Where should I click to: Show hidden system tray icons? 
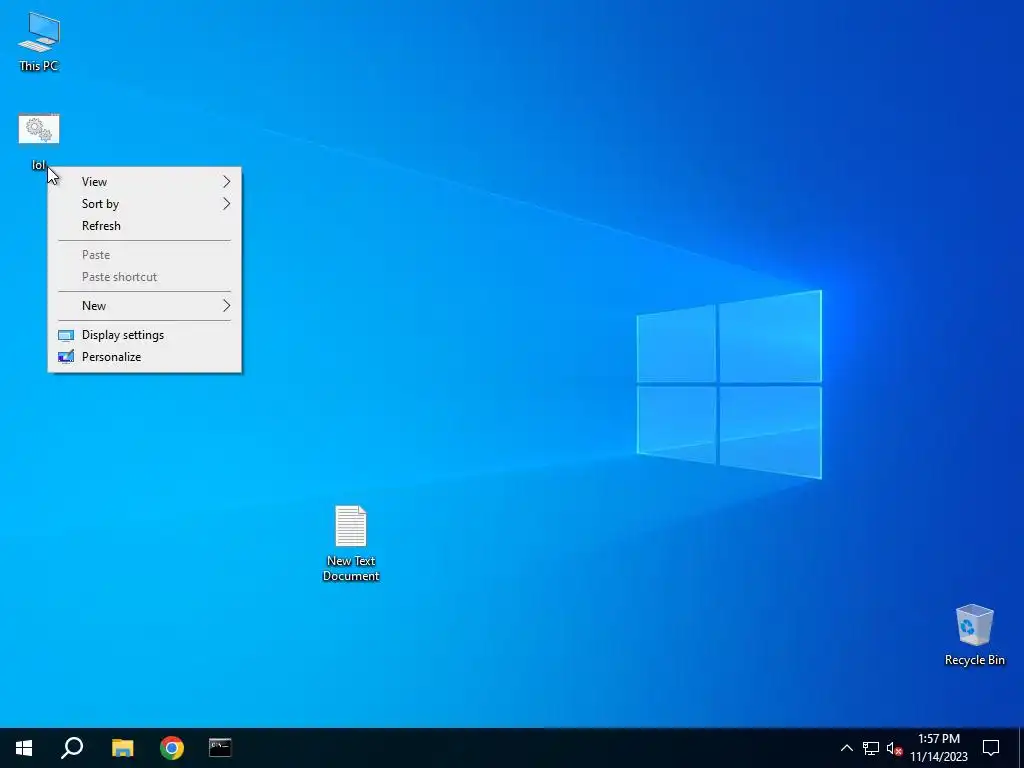pos(846,748)
